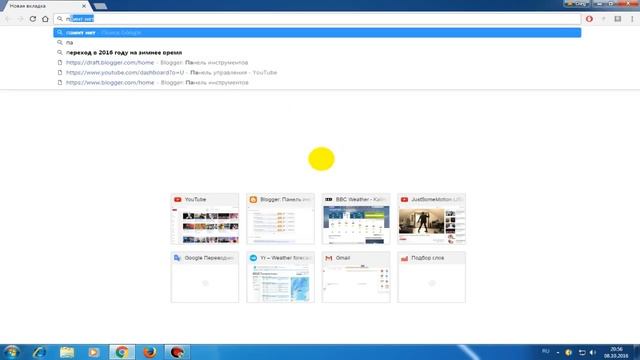Pick suggestion "переход в 2016 году на зимнее время"
640x360 pixels.
coord(317,52)
